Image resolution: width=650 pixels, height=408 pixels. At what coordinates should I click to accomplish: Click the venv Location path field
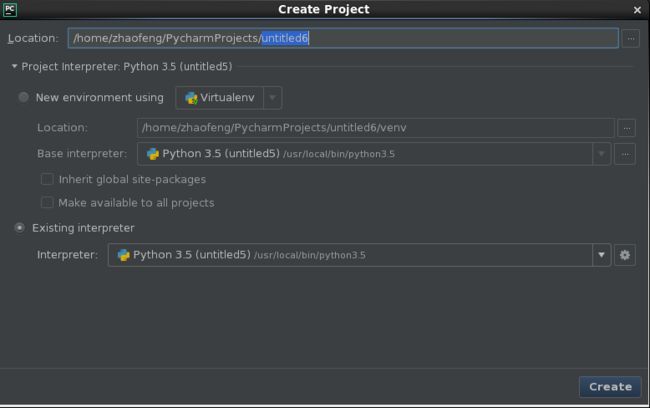coord(376,128)
